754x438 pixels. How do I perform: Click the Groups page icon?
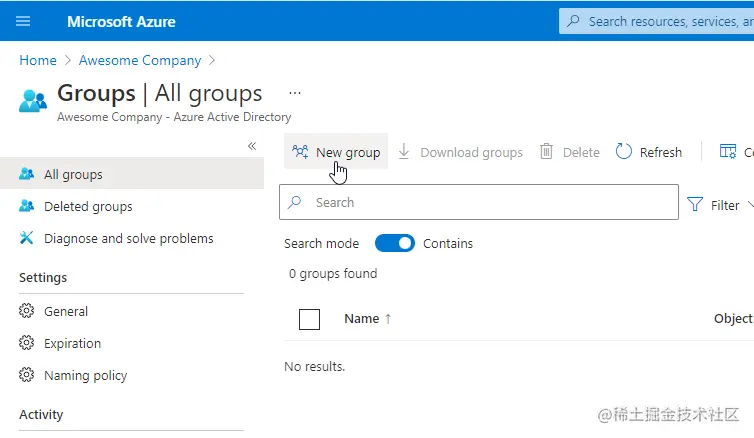pos(33,100)
